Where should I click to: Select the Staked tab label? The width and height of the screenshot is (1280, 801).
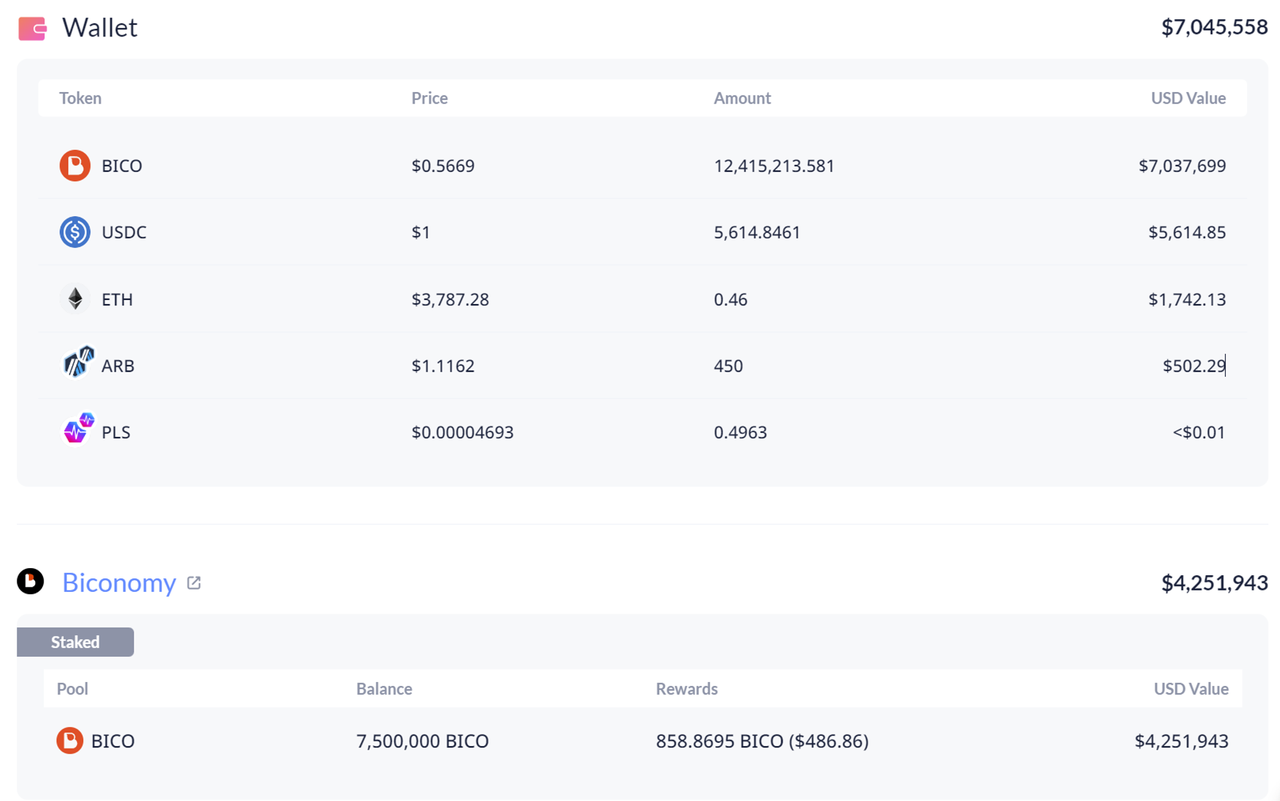[75, 642]
